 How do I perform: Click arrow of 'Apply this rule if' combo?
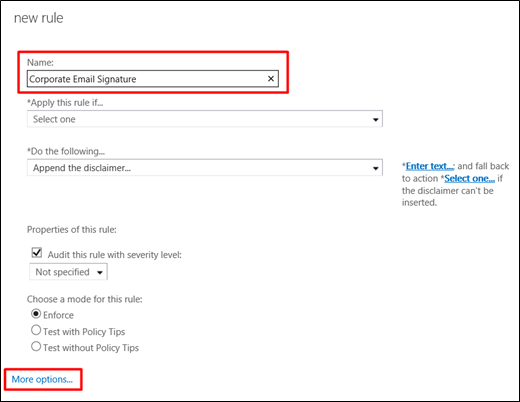tap(375, 119)
